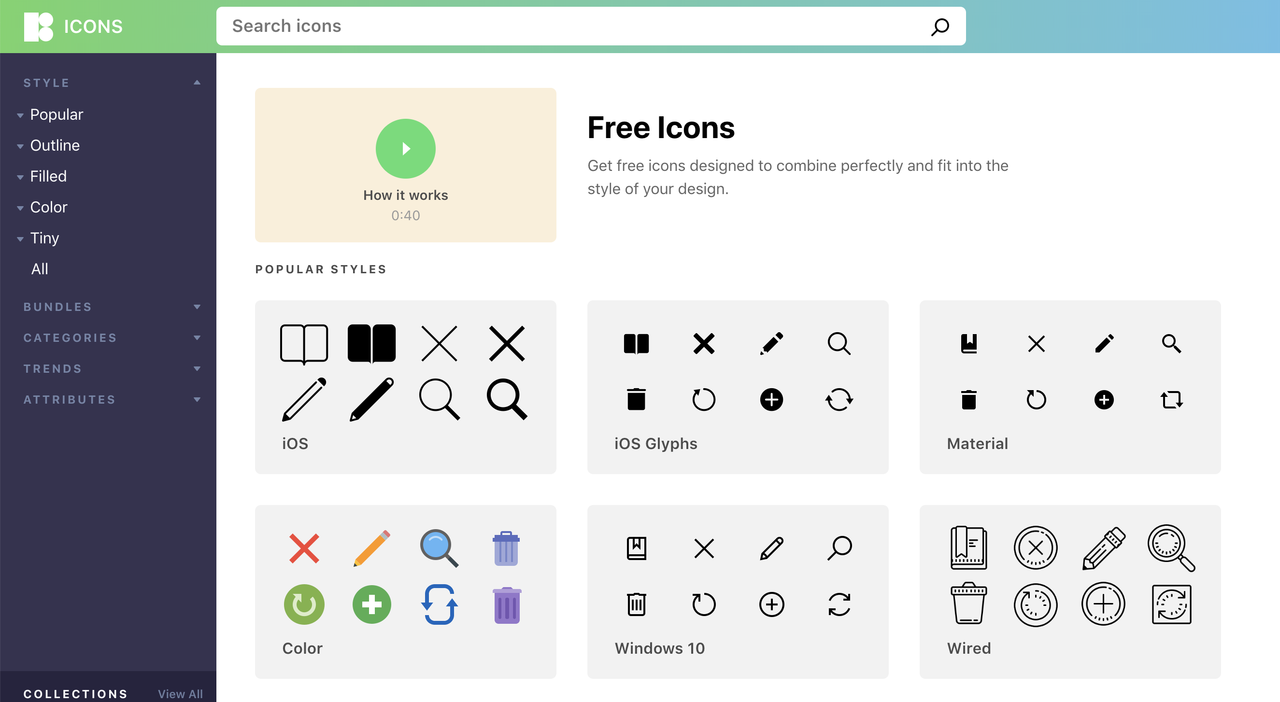Screen dimensions: 1280x702
Task: Click the blue magnifier icon in Color card
Action: (439, 548)
